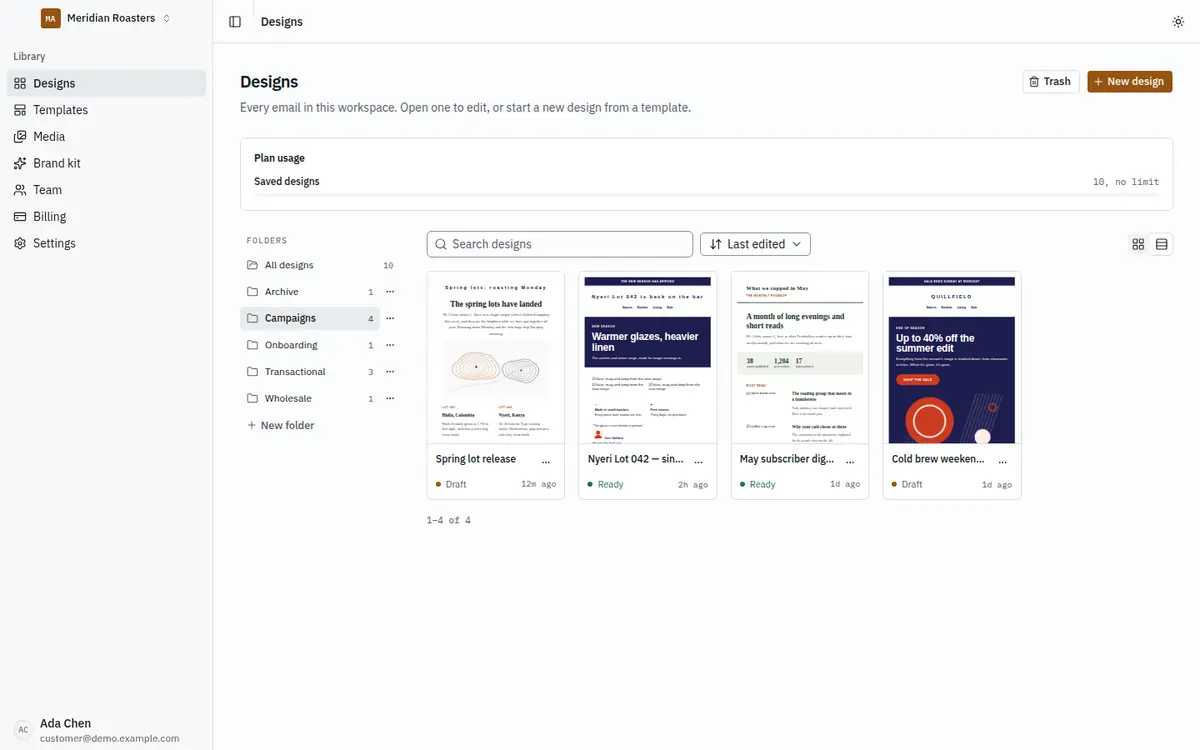Select the Campaigns folder
Image resolution: width=1200 pixels, height=750 pixels.
tap(310, 318)
